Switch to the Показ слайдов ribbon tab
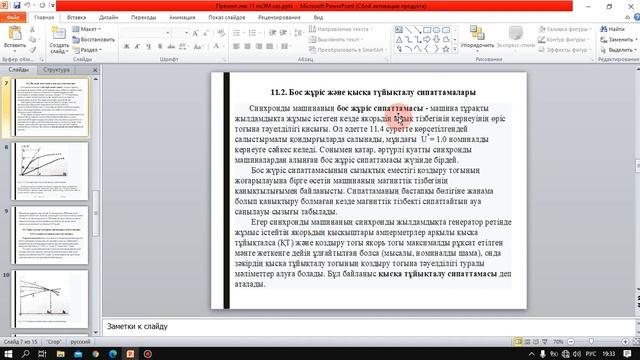Viewport: 640px width, 360px height. pyautogui.click(x=227, y=18)
